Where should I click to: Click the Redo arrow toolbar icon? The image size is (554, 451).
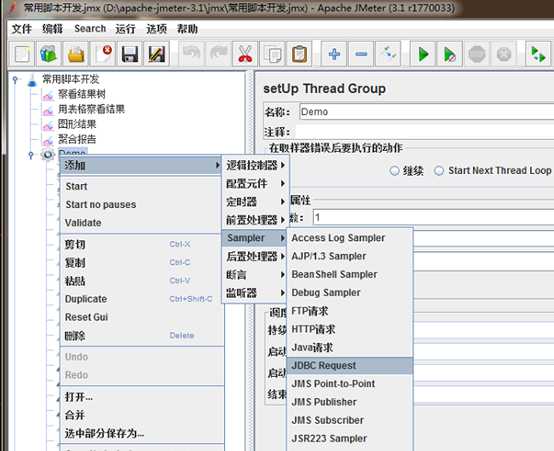[x=218, y=54]
